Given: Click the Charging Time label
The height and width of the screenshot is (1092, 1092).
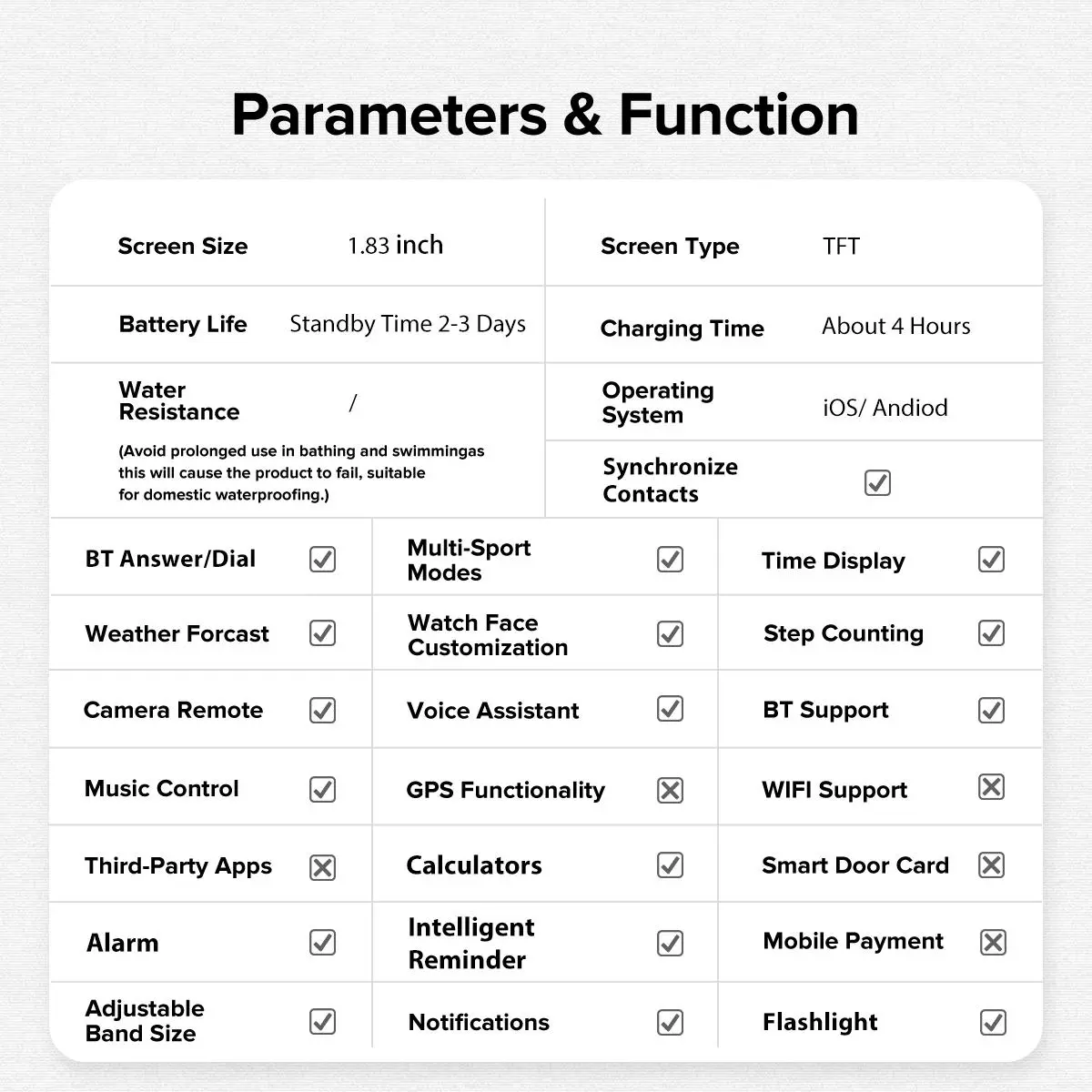Looking at the screenshot, I should click(682, 329).
